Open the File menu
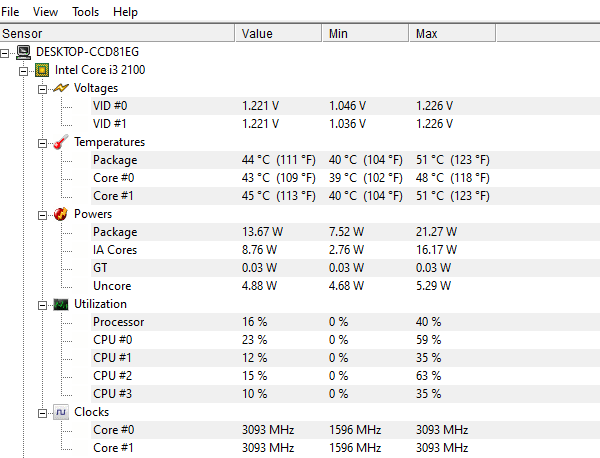This screenshot has height=458, width=600. pos(10,12)
